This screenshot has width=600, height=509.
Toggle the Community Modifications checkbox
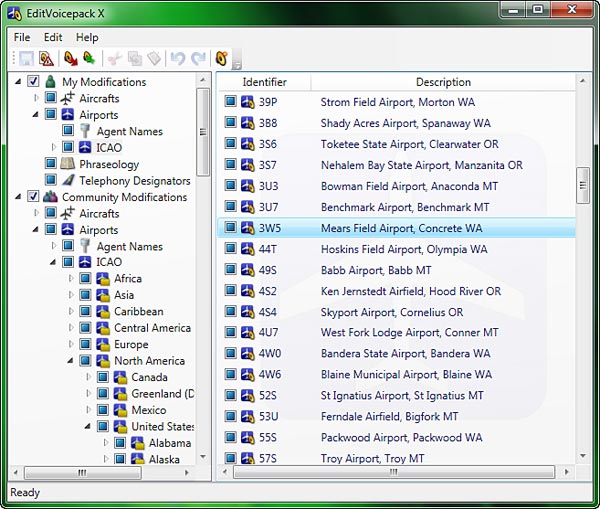[33, 197]
